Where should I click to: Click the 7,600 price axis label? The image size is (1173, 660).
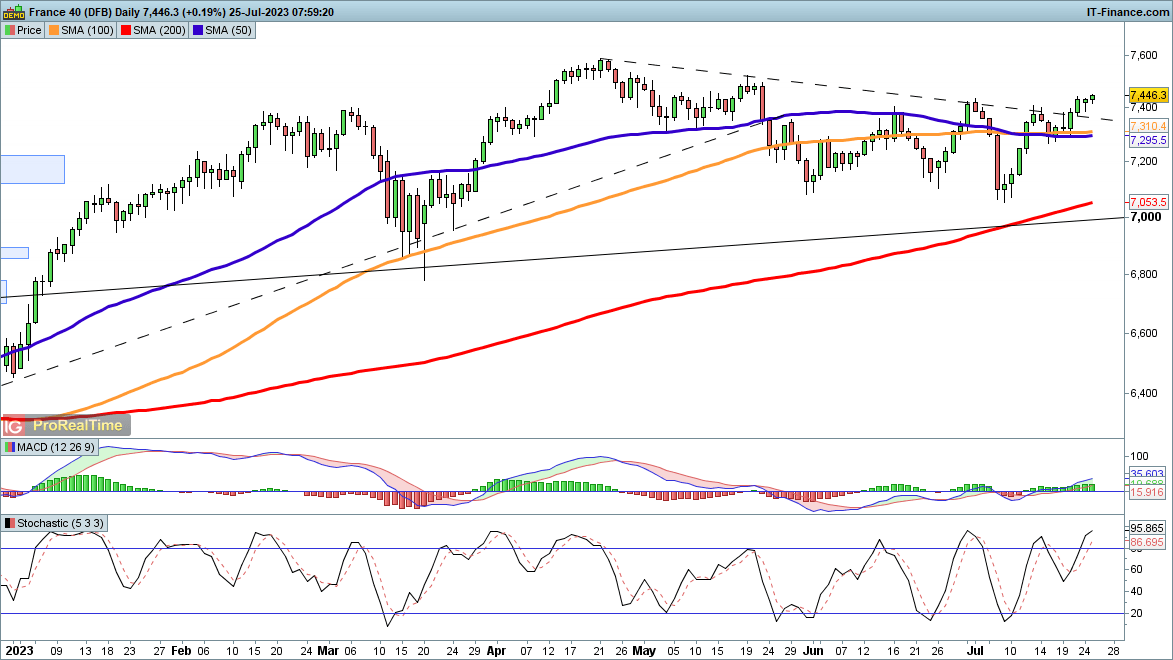(1144, 55)
